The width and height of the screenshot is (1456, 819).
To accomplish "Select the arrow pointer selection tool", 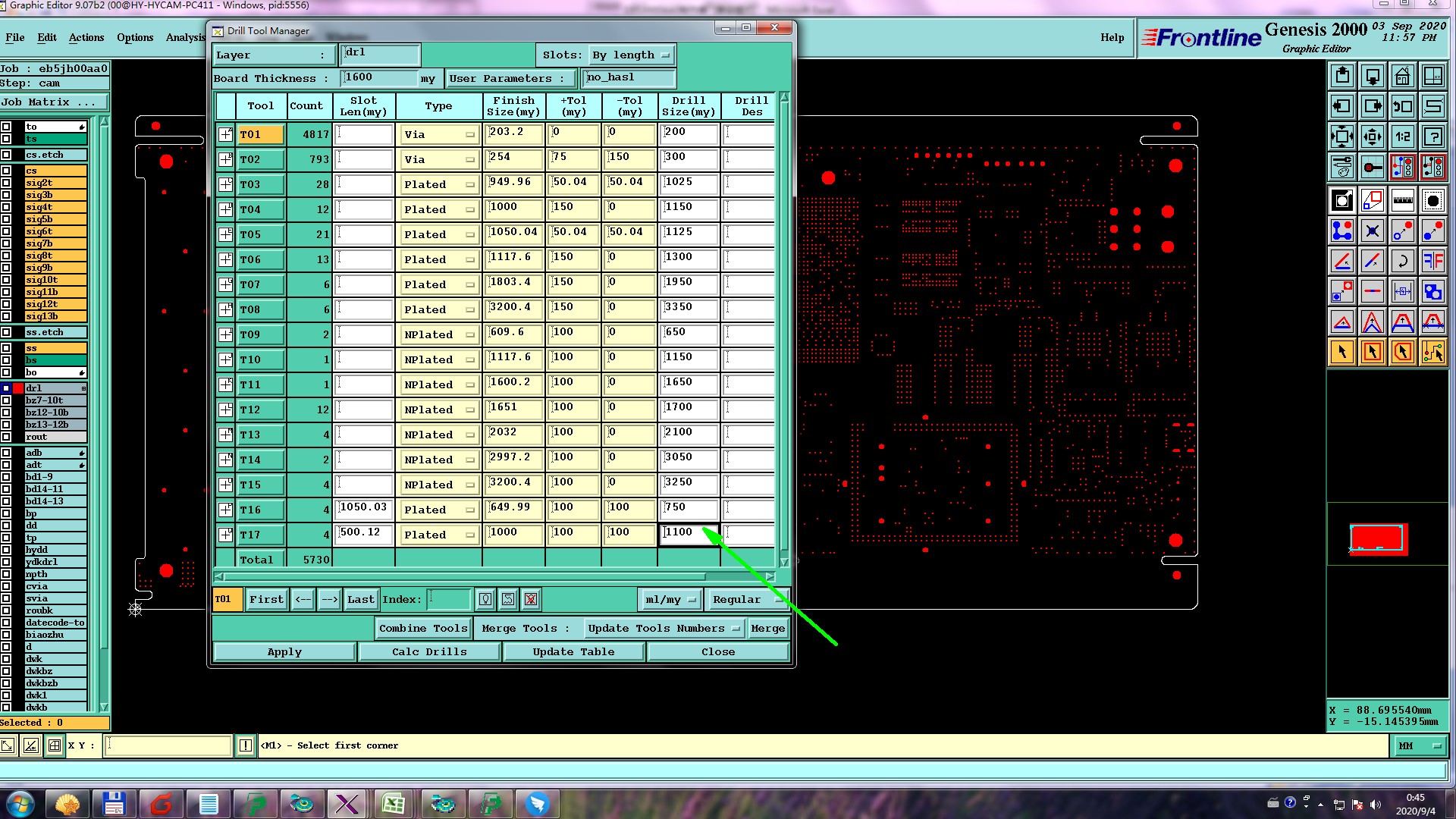I will 1341,352.
